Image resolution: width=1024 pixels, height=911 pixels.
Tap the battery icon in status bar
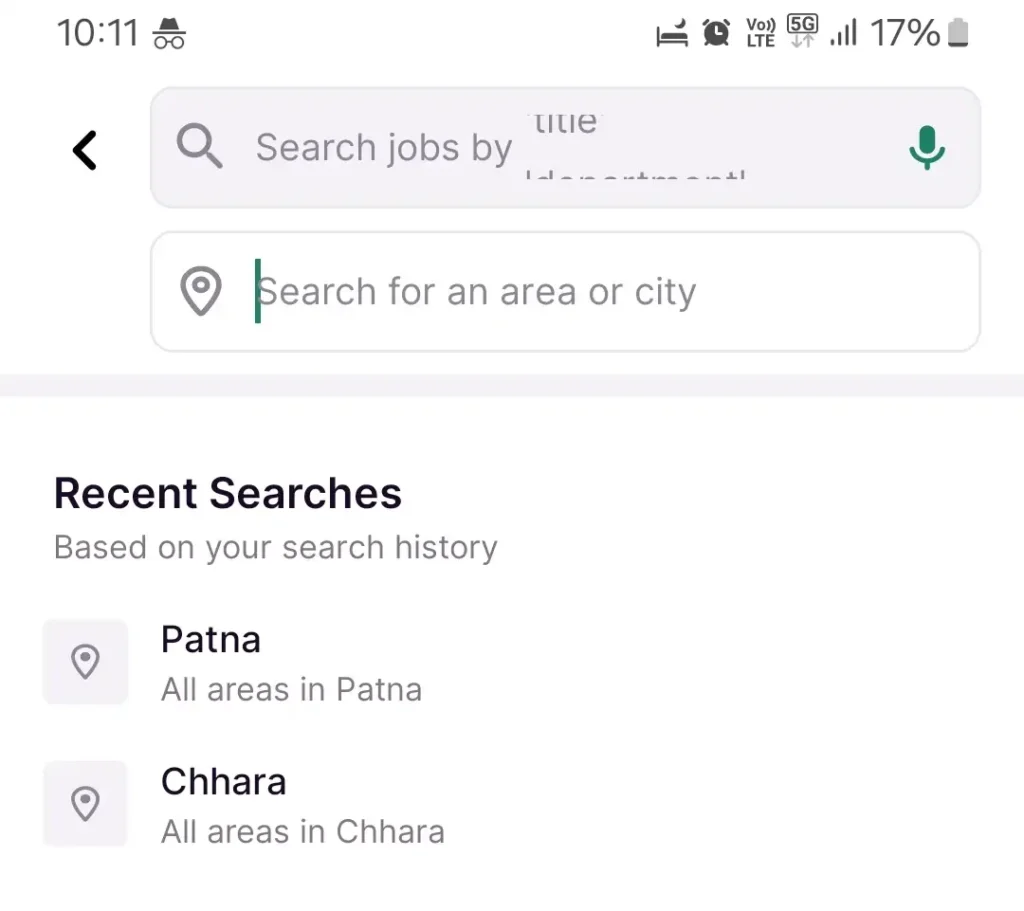958,33
